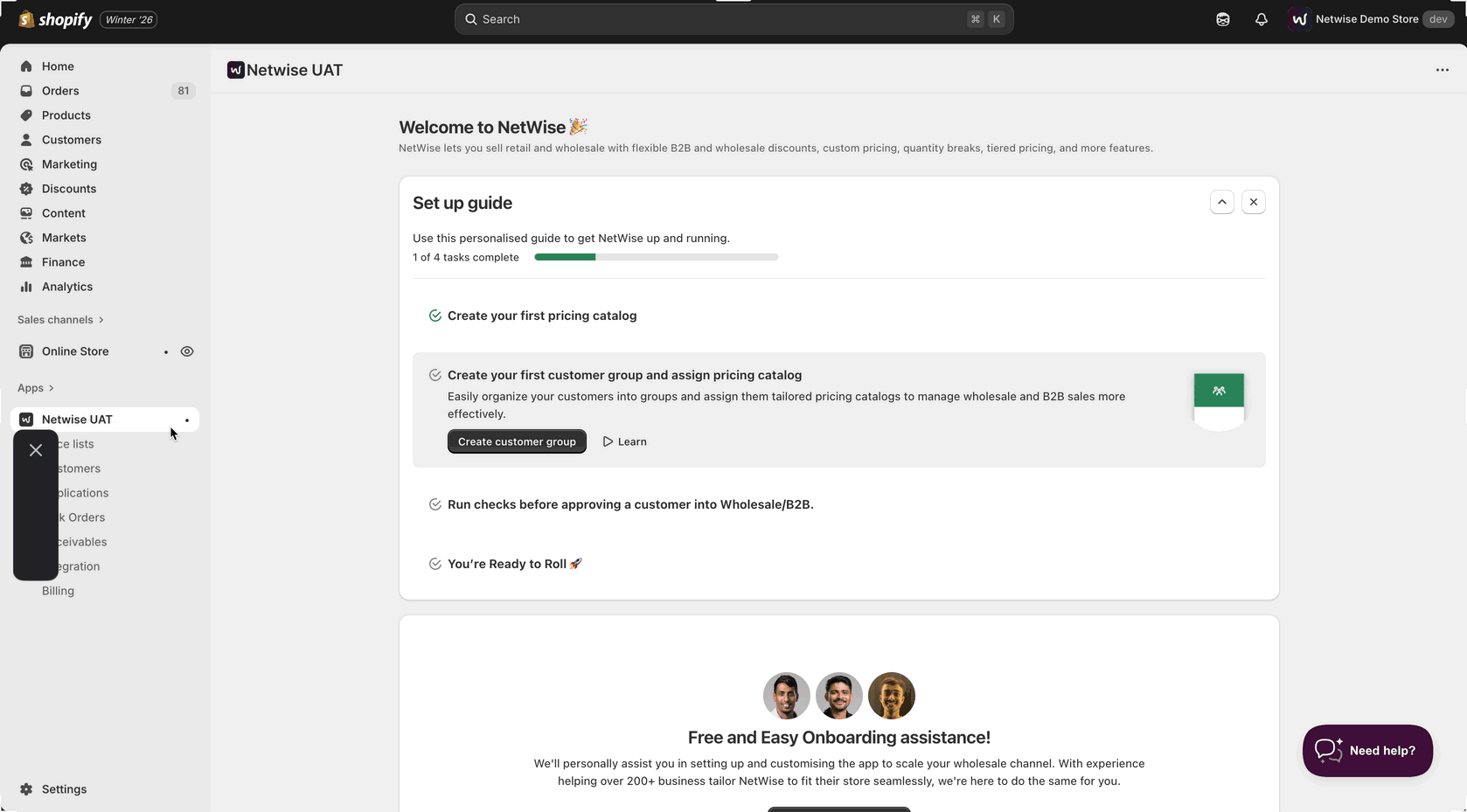
Task: Click the Finance bank icon
Action: coord(26,262)
